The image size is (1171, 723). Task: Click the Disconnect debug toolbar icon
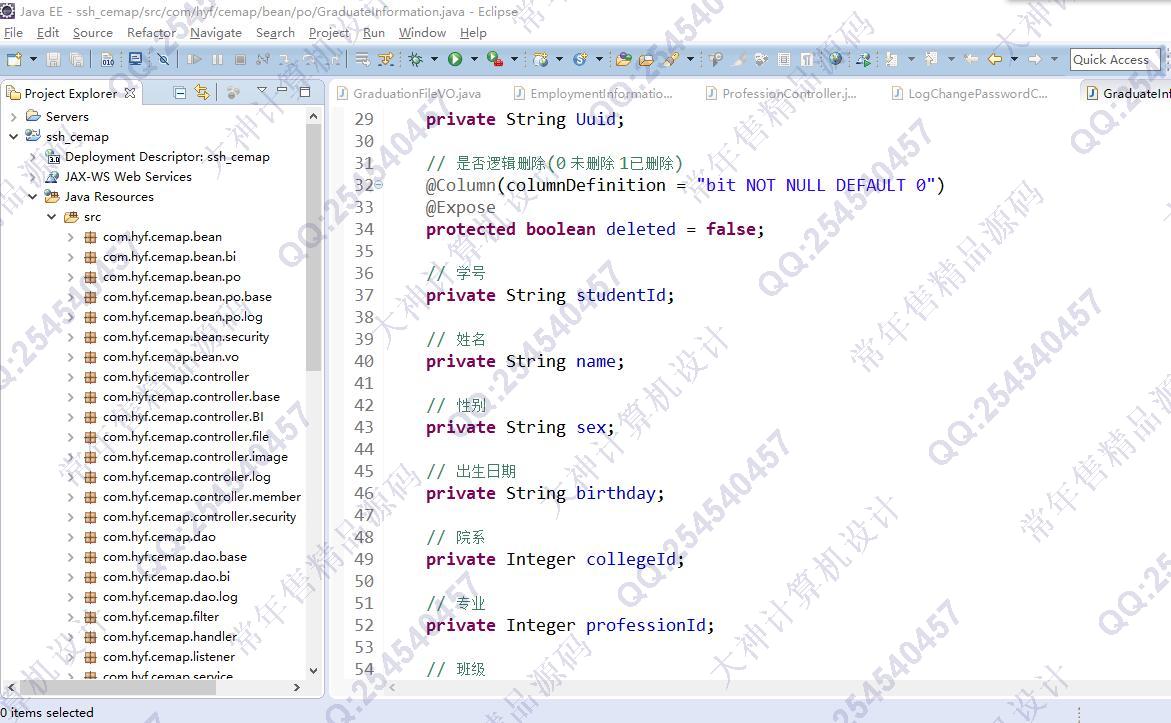click(x=263, y=59)
